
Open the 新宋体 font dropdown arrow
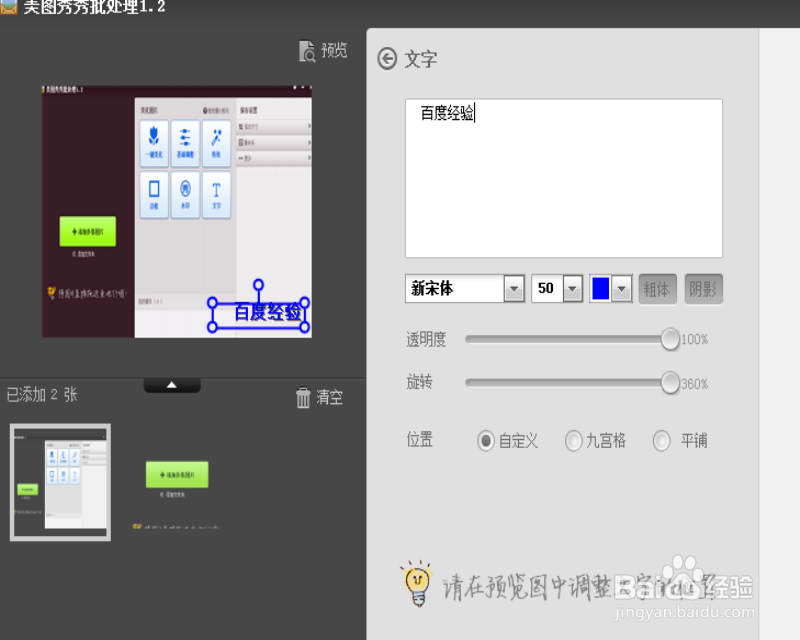(514, 289)
